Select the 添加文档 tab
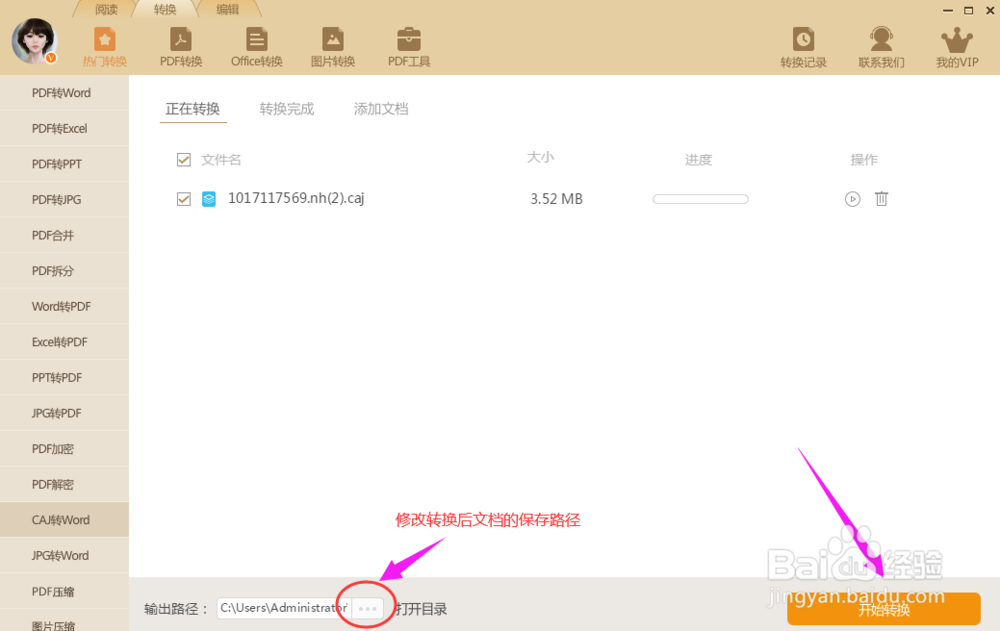Image resolution: width=1000 pixels, height=631 pixels. point(381,109)
